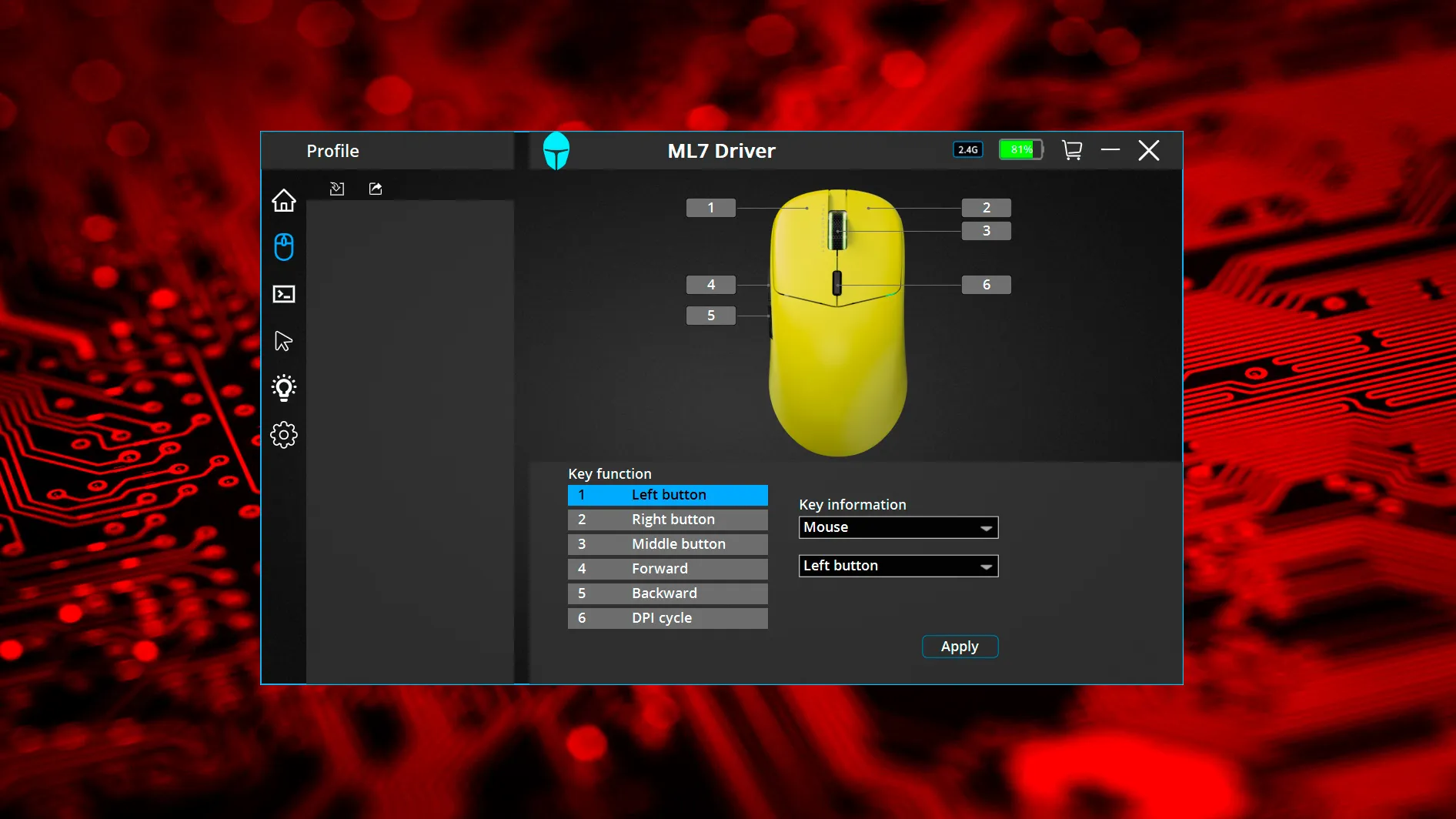Open the shopping cart icon
This screenshot has width=1456, height=819.
point(1072,150)
